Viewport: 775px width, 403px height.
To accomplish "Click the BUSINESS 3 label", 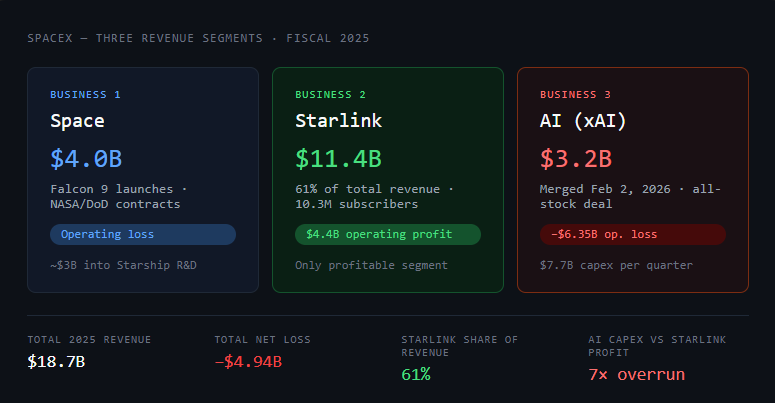I will pyautogui.click(x=575, y=94).
